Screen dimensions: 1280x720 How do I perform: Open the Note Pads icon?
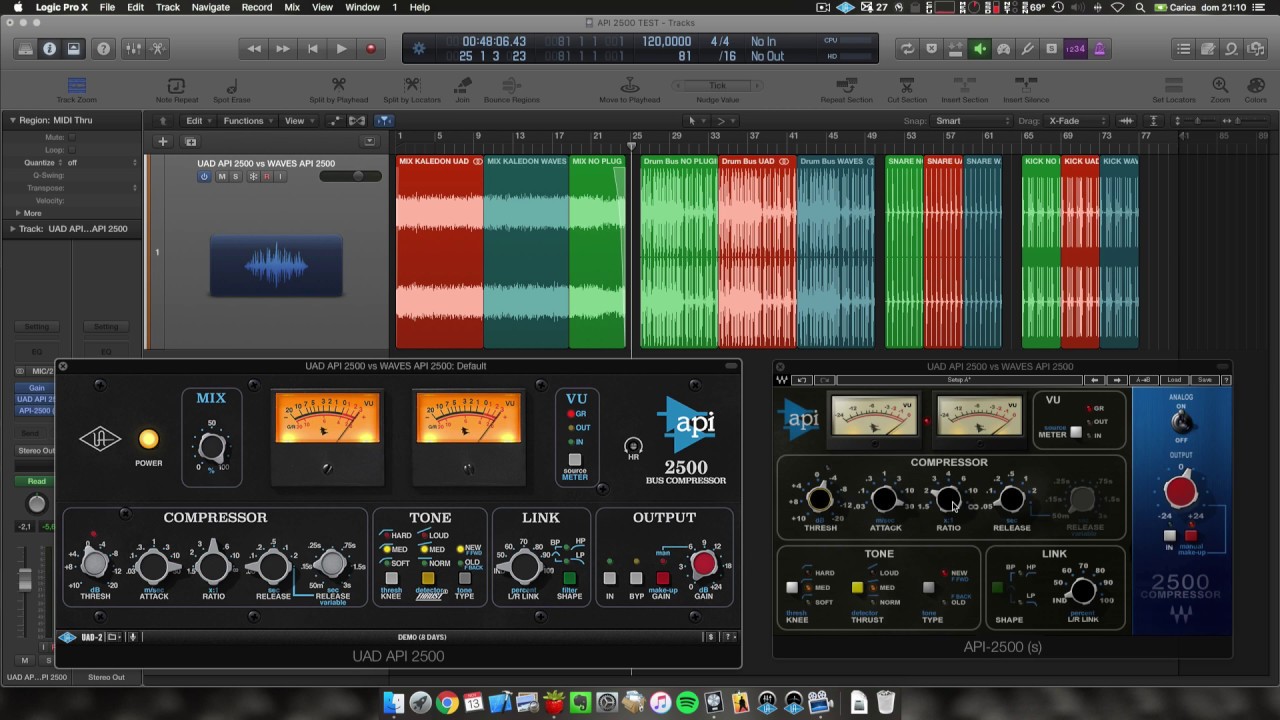pos(1208,48)
